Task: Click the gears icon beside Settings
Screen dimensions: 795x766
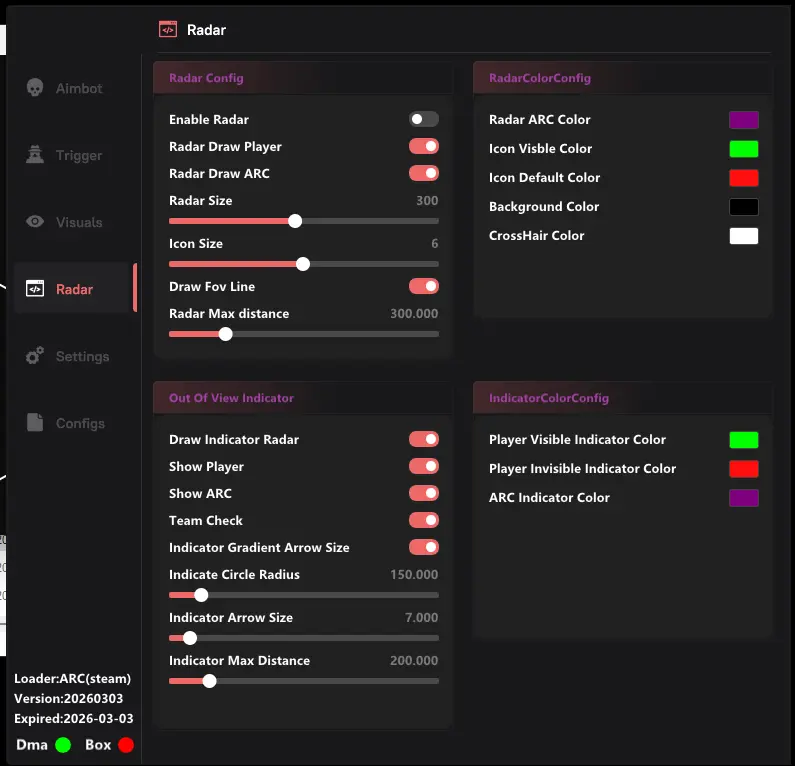Action: tap(35, 356)
